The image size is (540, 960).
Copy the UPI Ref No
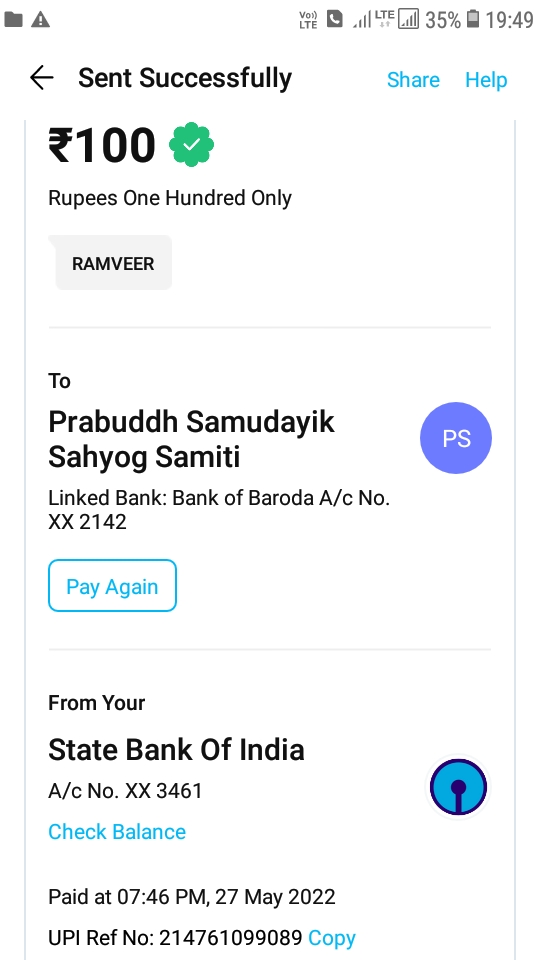click(x=332, y=937)
